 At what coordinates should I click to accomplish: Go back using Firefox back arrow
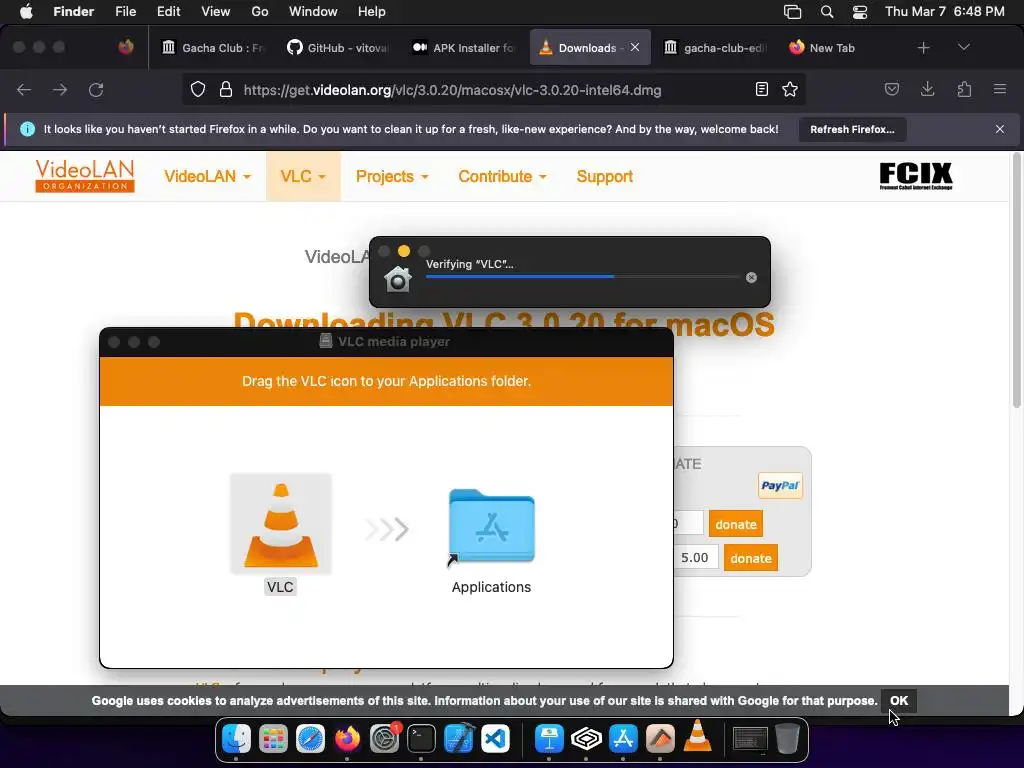click(x=24, y=89)
